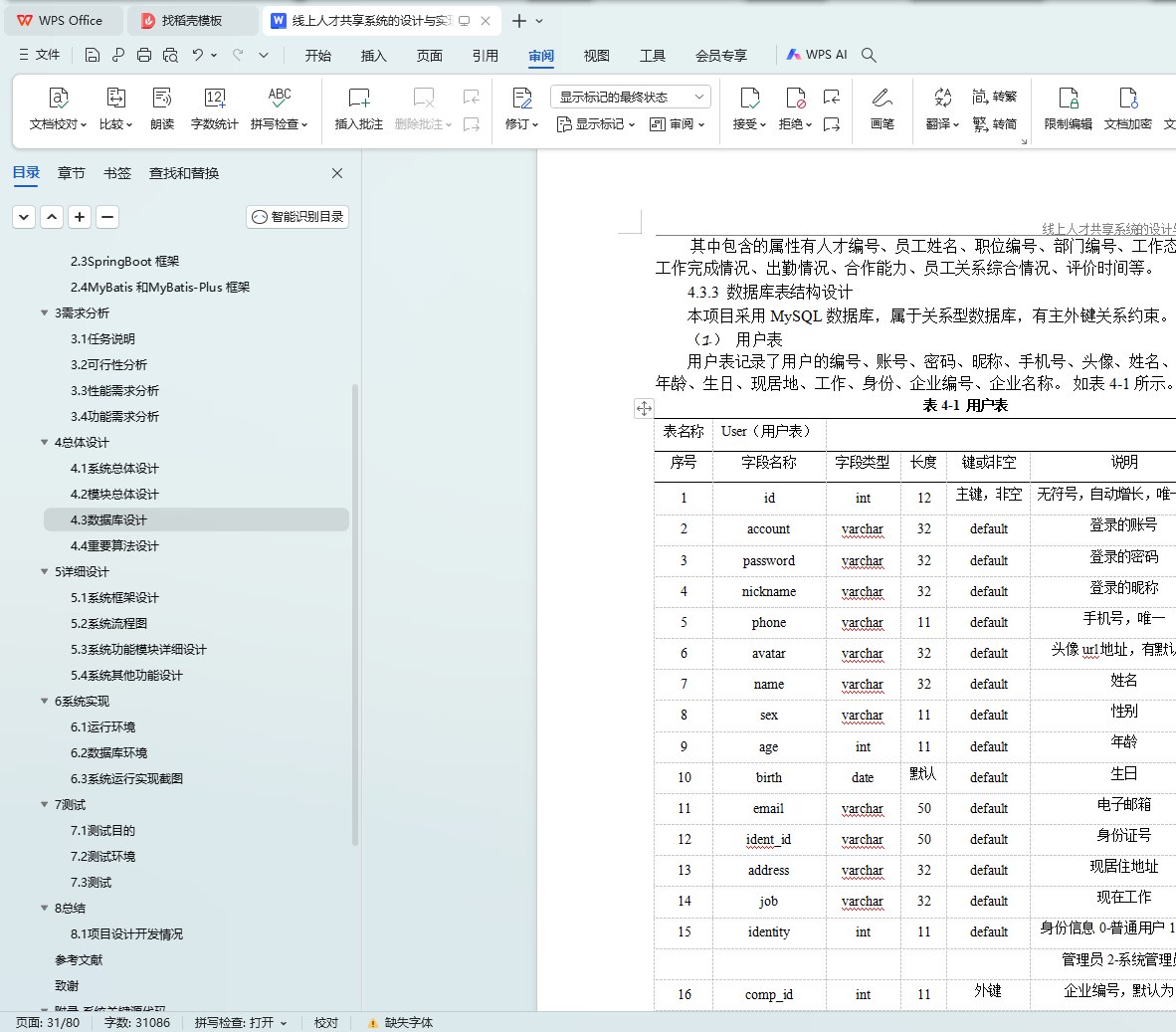Toggle 修订 track changes

click(x=522, y=108)
